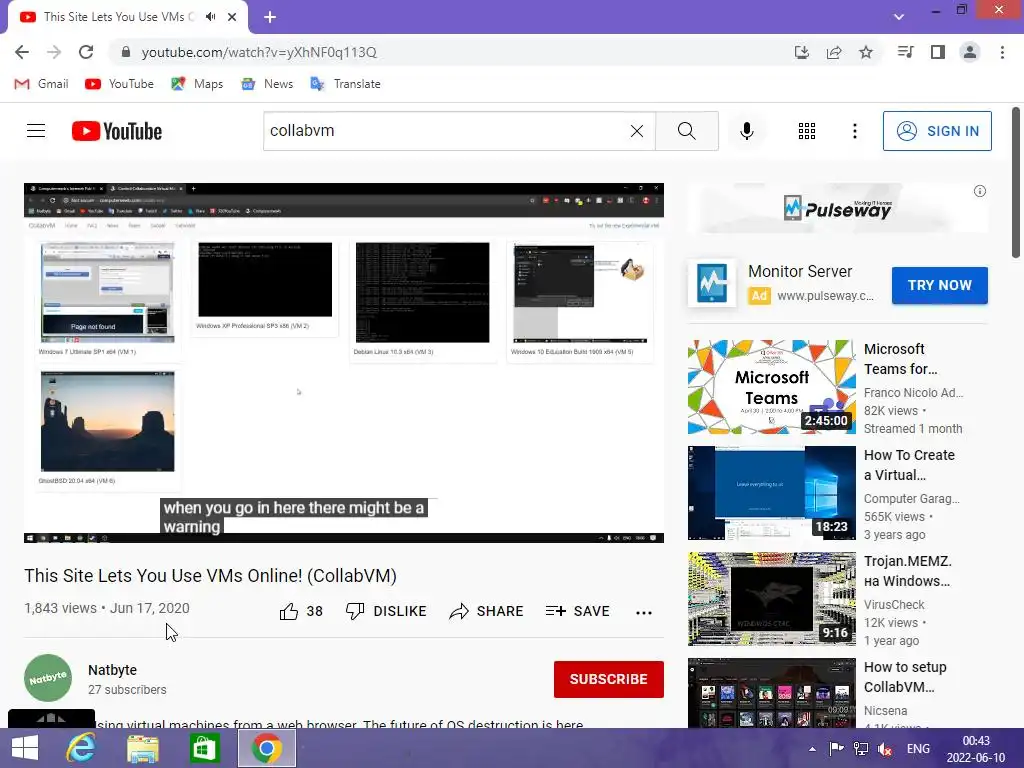Open the Maps bookmark
1024x768 pixels.
click(197, 84)
